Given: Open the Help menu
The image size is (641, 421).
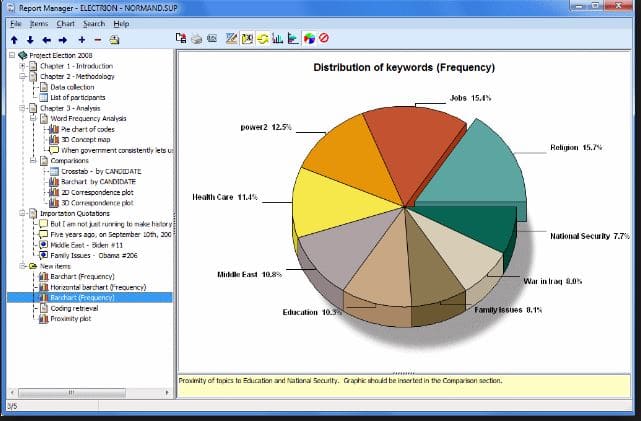Looking at the screenshot, I should click(121, 24).
